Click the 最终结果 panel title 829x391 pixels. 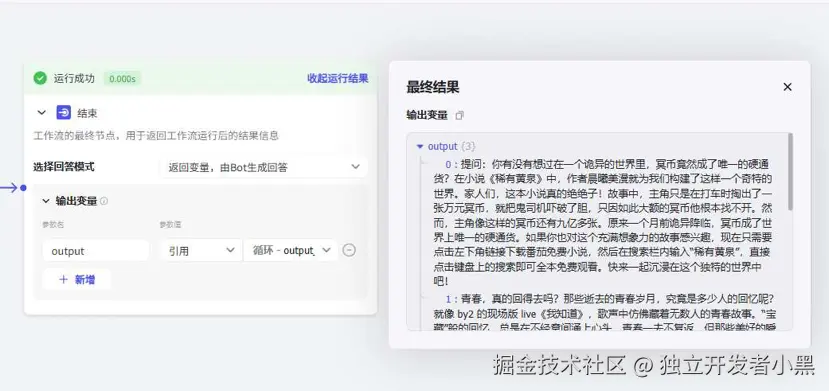point(432,87)
